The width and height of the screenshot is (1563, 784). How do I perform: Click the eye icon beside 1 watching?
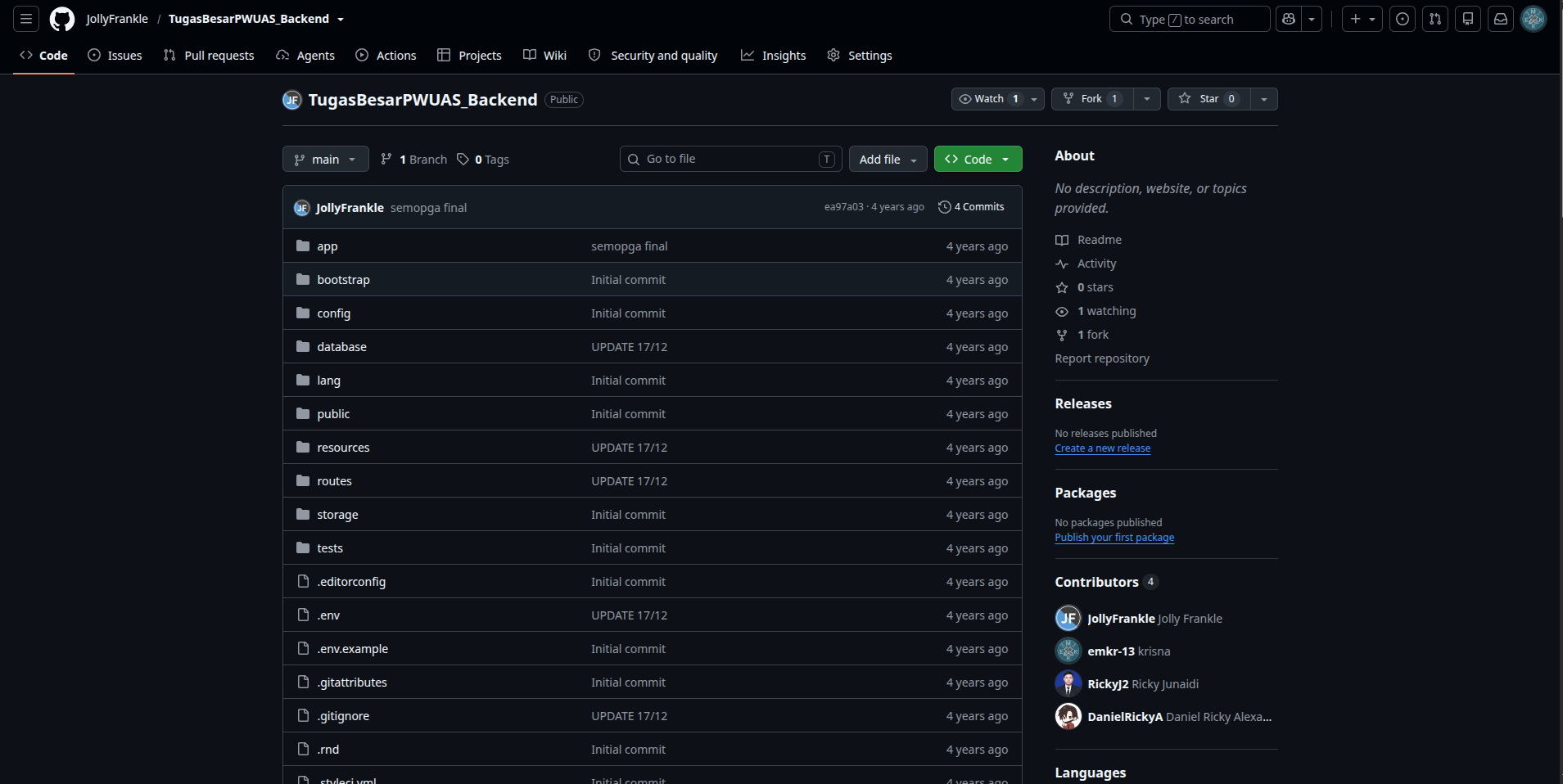(x=1062, y=311)
